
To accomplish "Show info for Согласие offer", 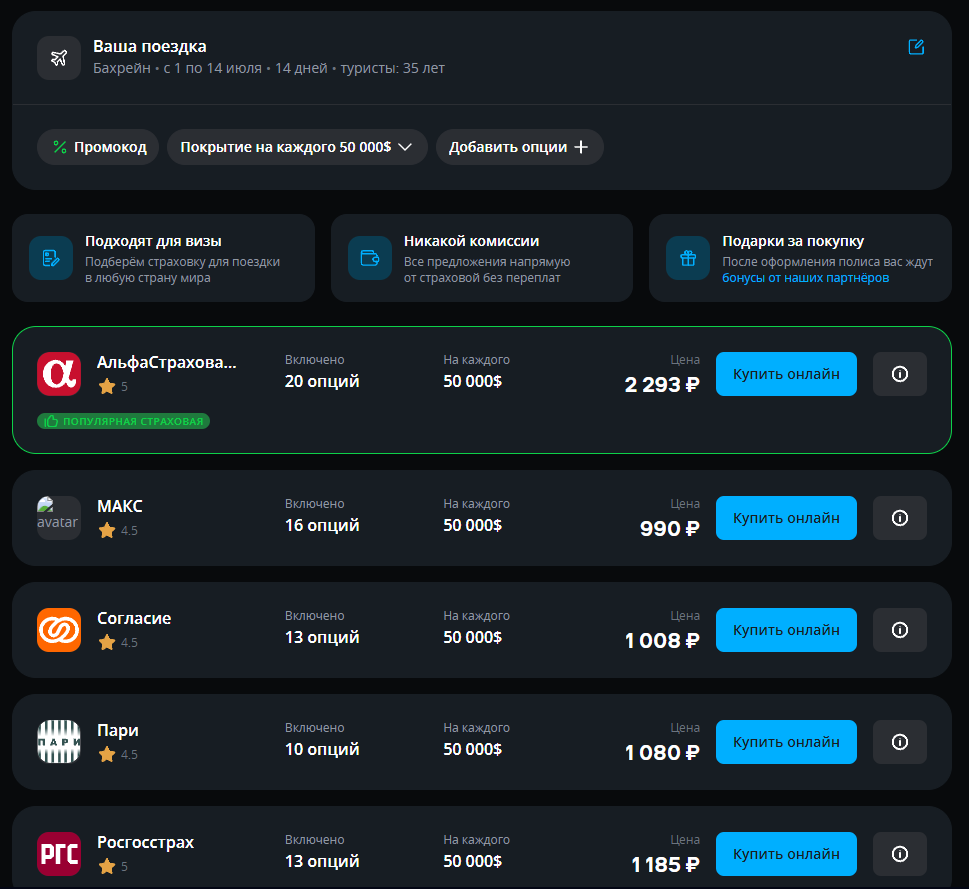I will click(900, 630).
